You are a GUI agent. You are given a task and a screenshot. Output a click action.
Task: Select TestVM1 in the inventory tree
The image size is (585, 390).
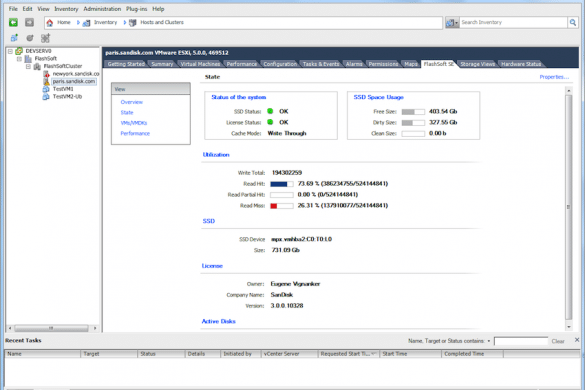click(x=63, y=89)
